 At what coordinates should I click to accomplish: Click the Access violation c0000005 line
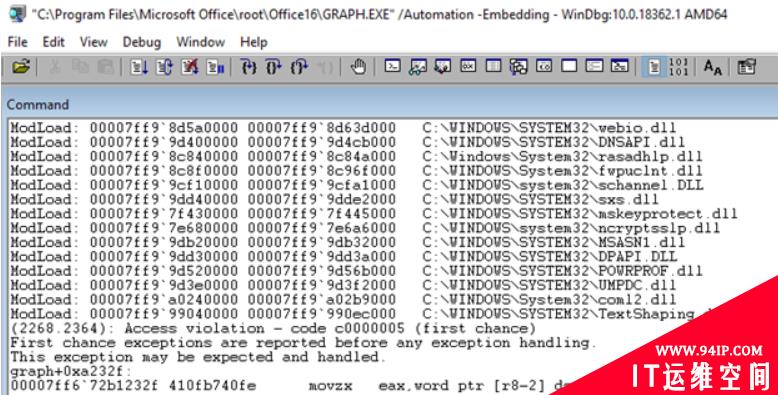(x=273, y=329)
